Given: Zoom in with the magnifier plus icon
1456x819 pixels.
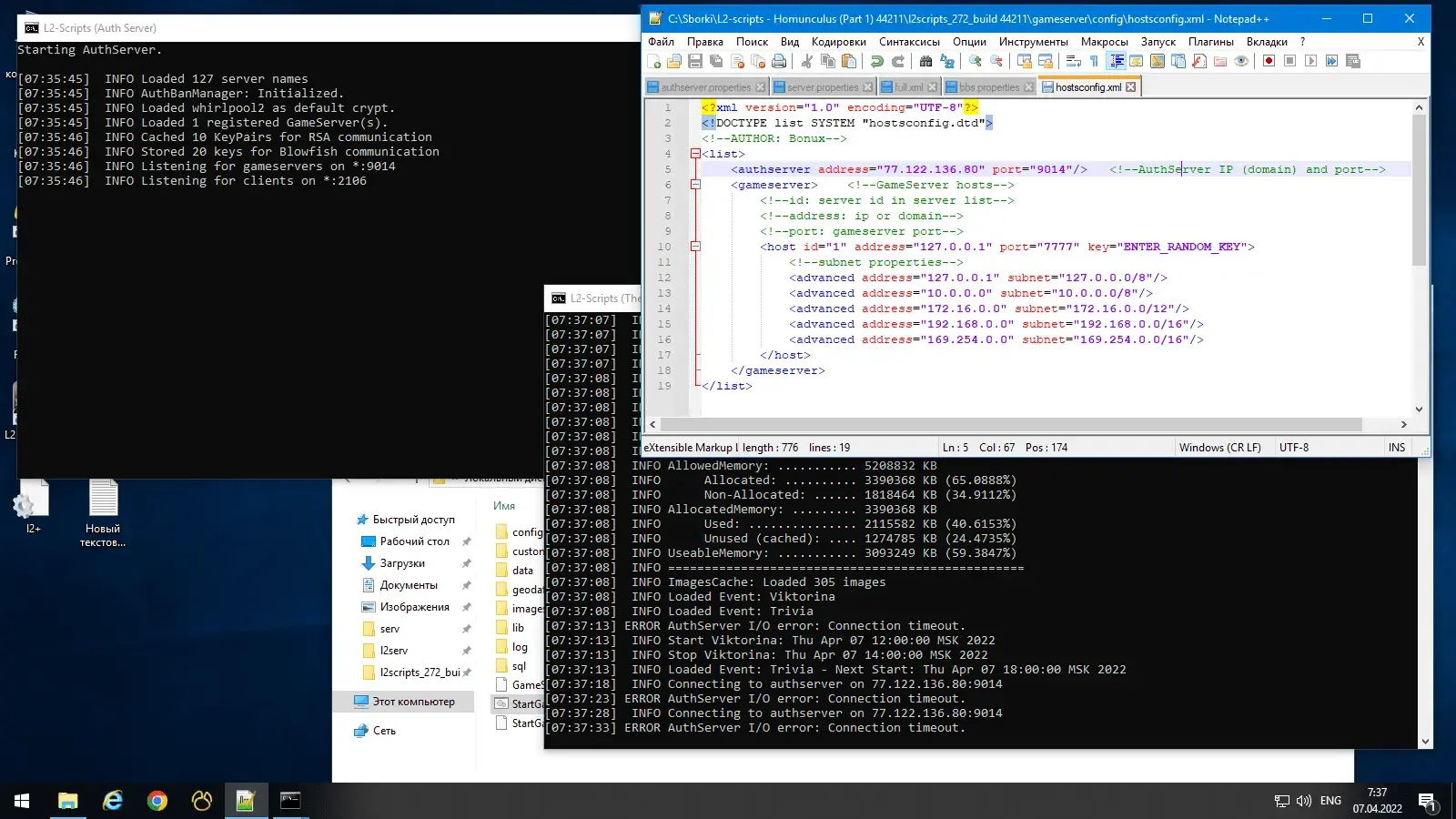Looking at the screenshot, I should [976, 61].
